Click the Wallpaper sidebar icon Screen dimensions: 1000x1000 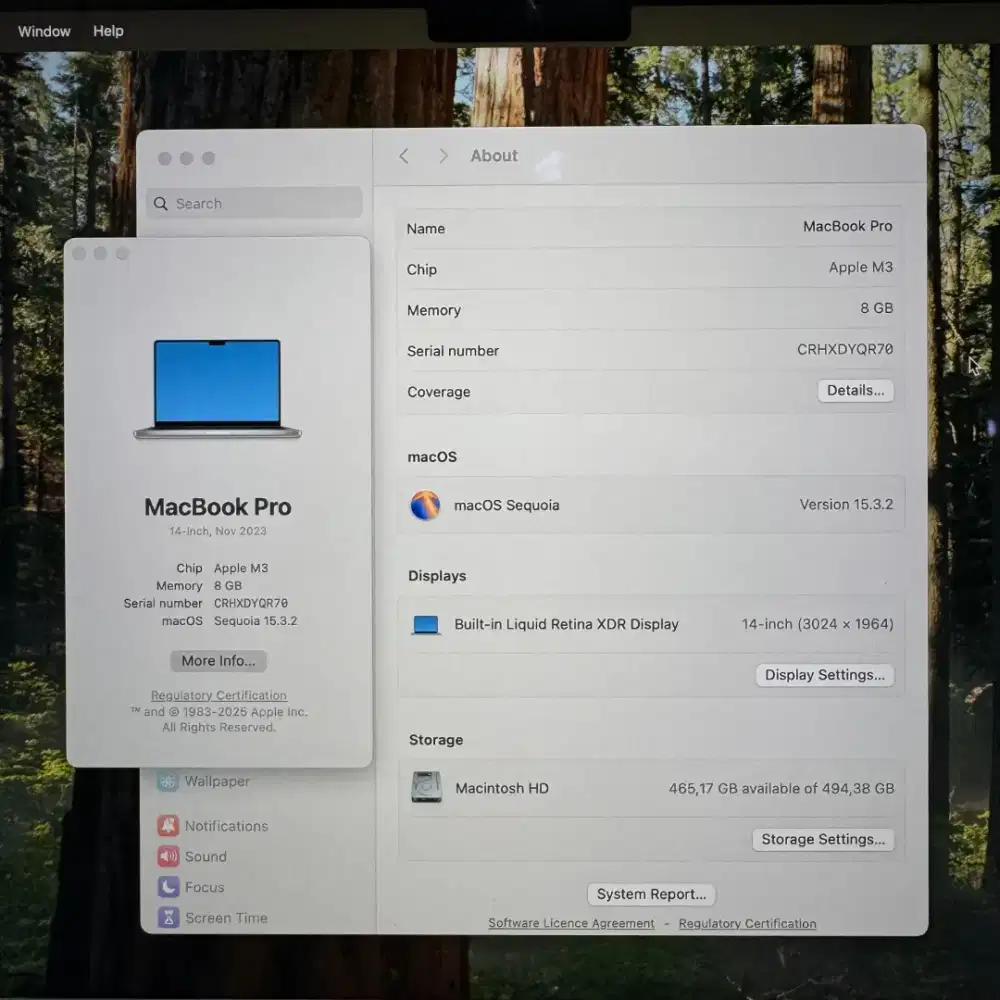point(168,781)
